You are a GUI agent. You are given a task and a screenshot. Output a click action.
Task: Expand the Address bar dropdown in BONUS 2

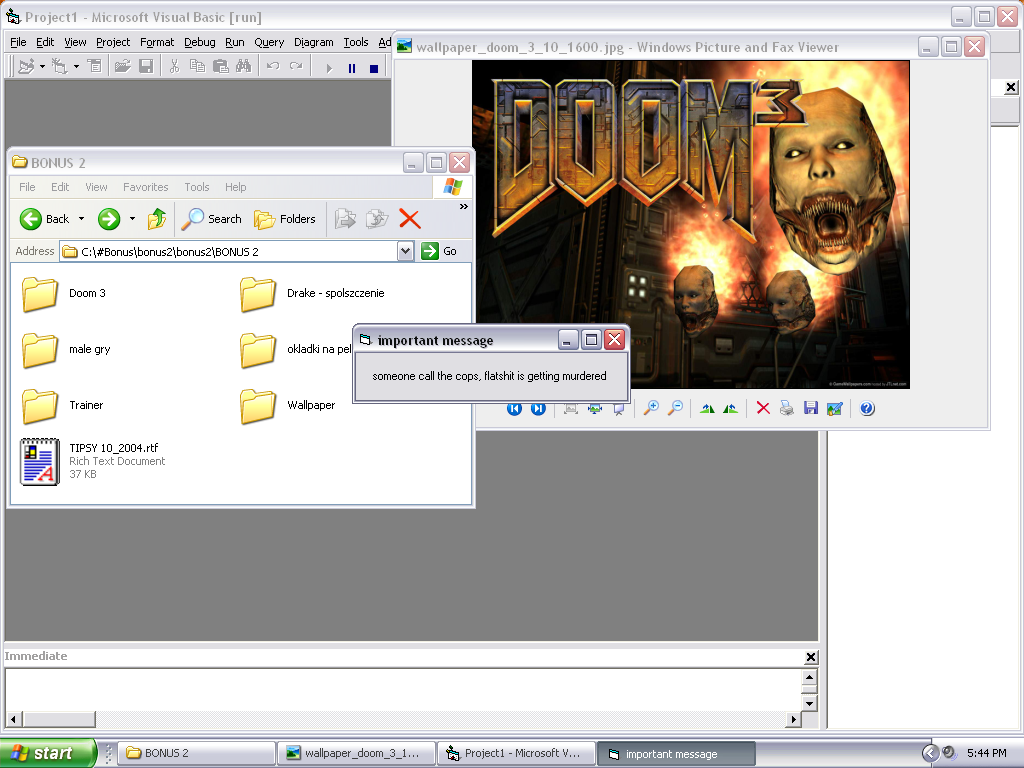coord(406,251)
